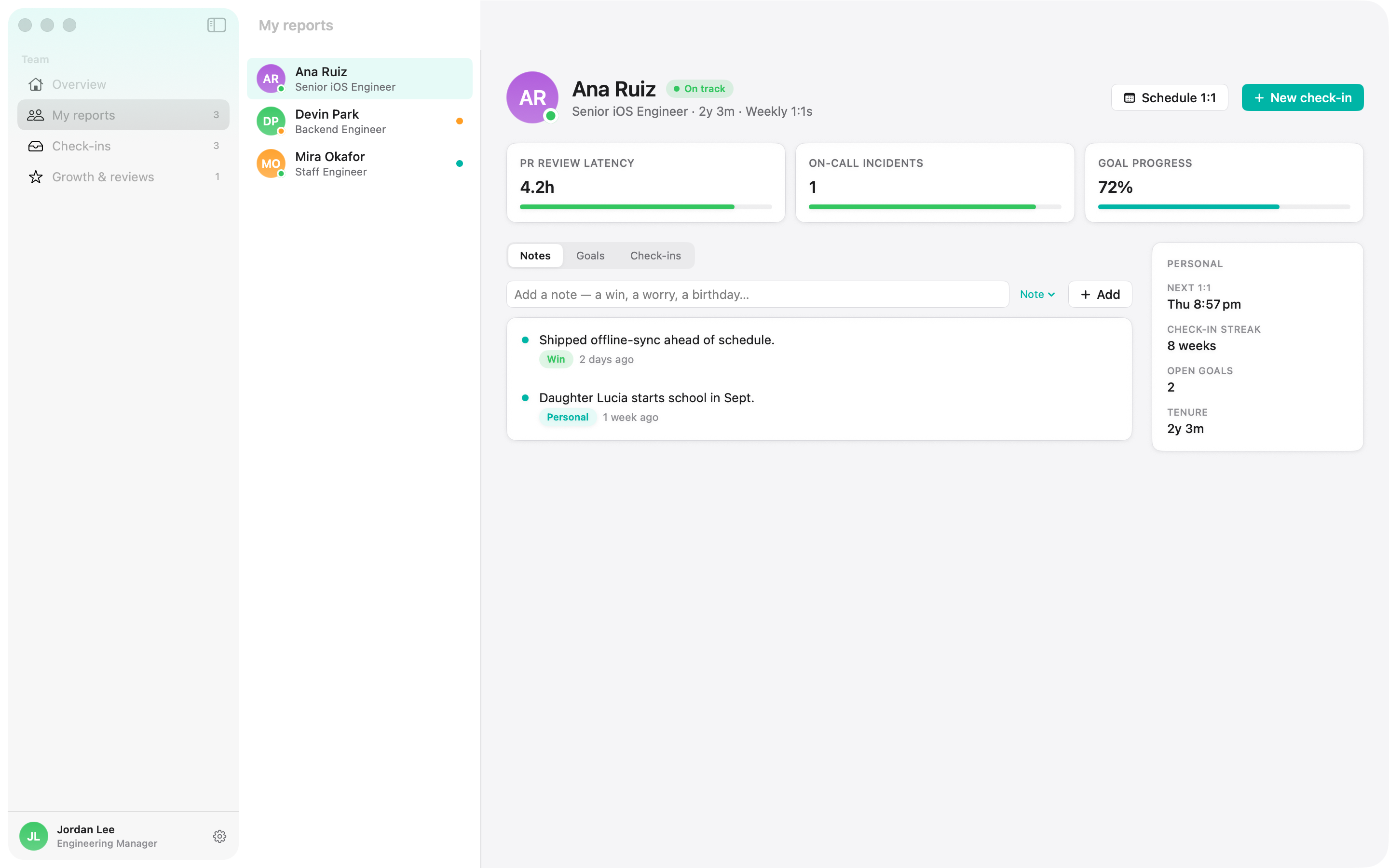Click plus icon on the Add button
The height and width of the screenshot is (868, 1389).
1085,295
